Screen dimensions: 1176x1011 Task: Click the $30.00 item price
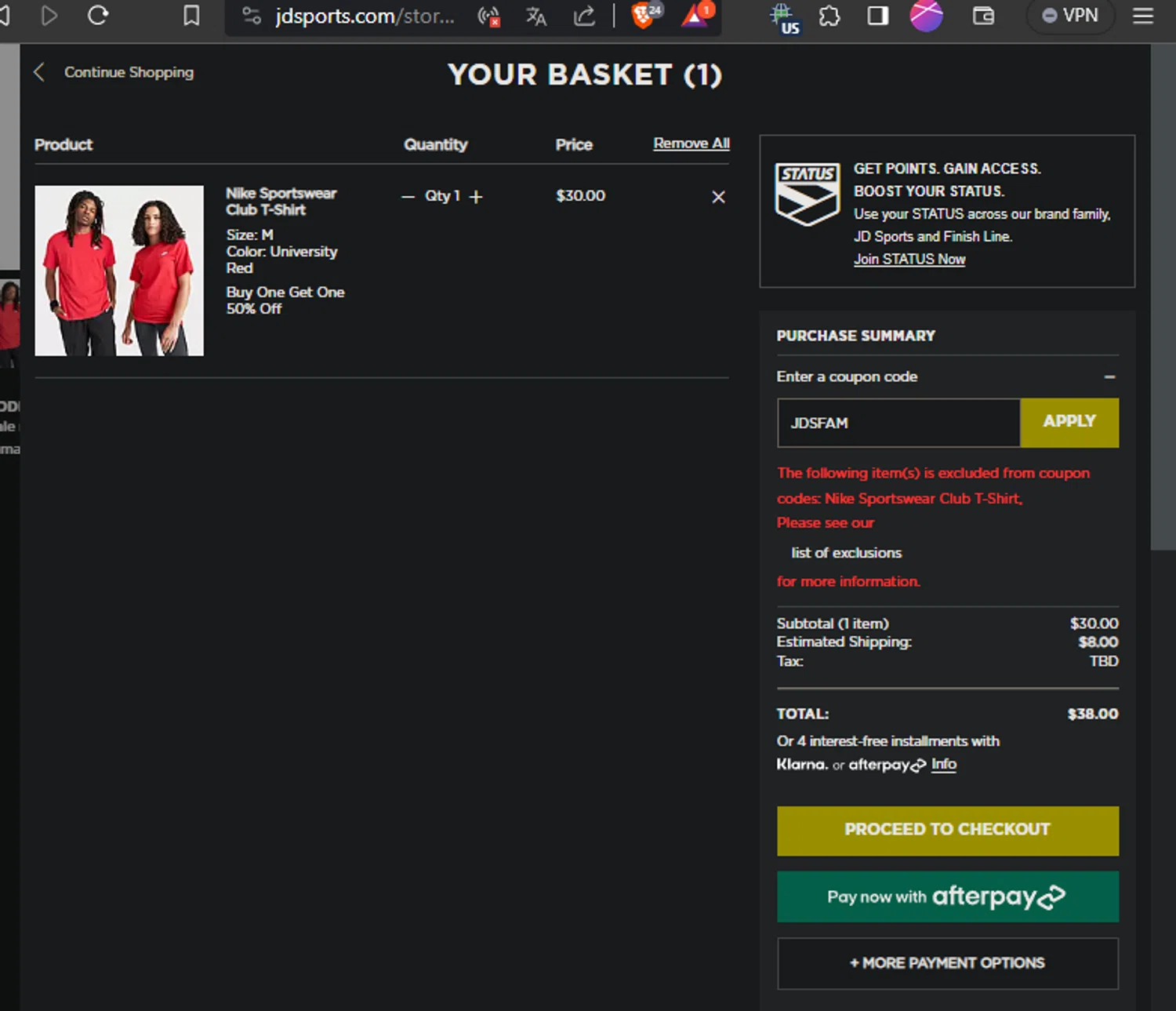coord(580,196)
